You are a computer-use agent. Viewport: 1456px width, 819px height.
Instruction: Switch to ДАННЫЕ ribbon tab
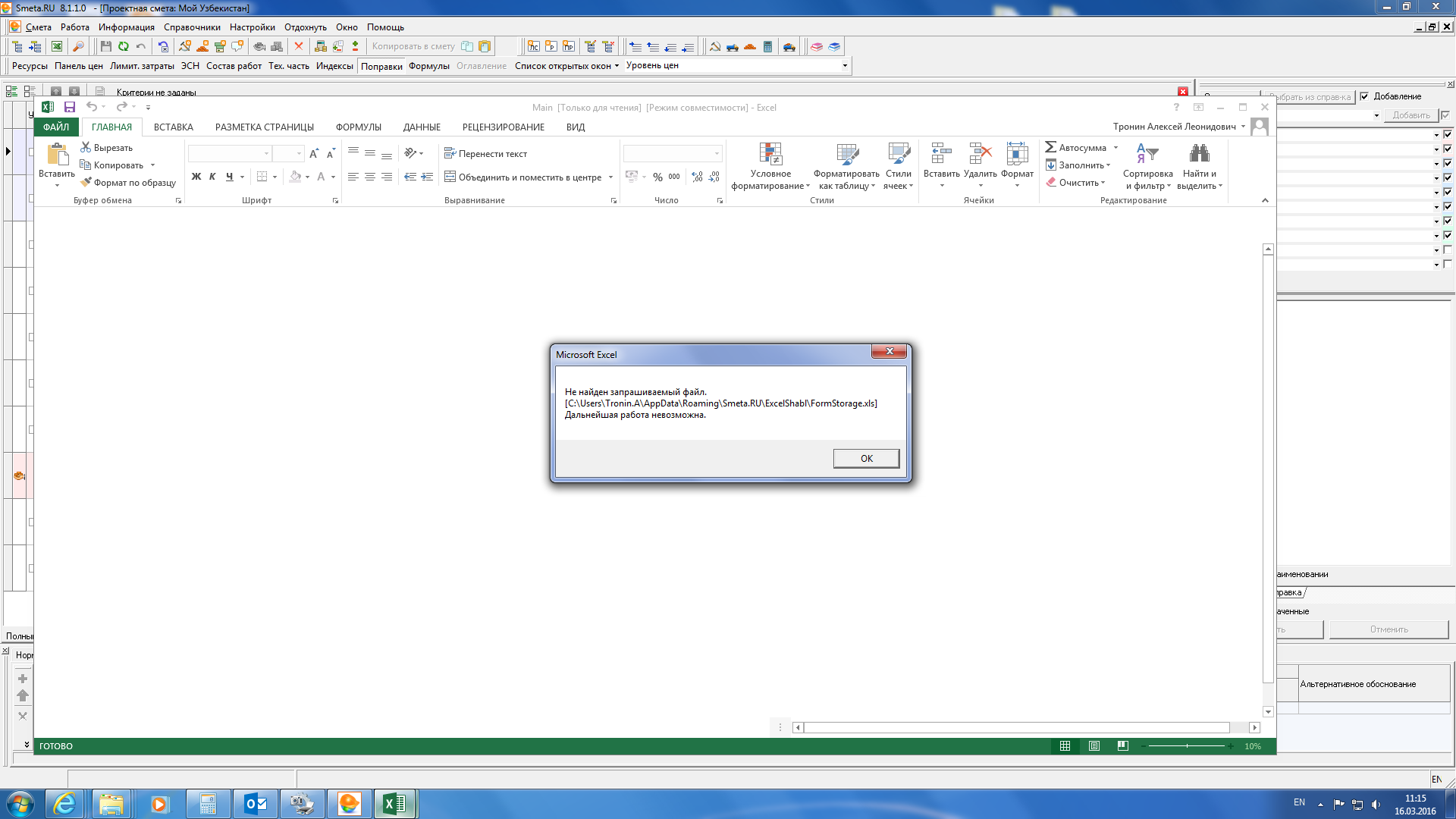422,127
